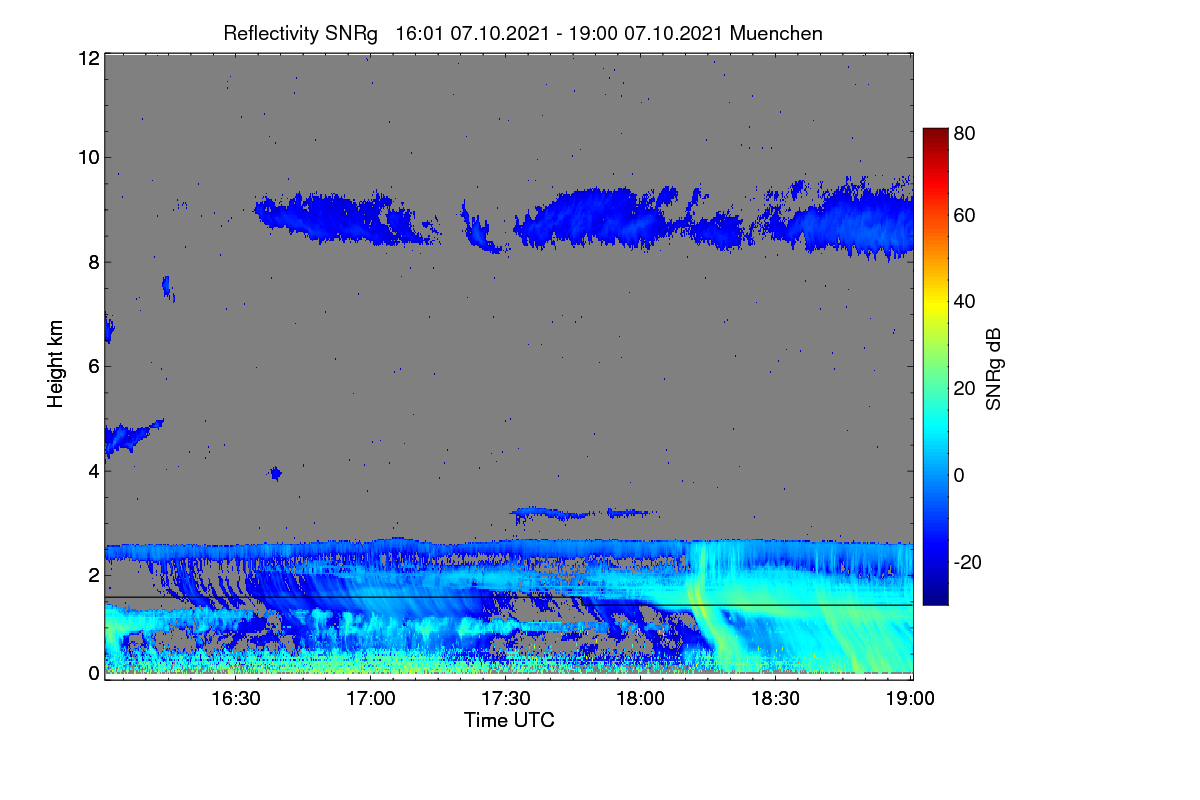The image size is (1200, 800).
Task: Click the colorbar value 60
Action: click(964, 215)
